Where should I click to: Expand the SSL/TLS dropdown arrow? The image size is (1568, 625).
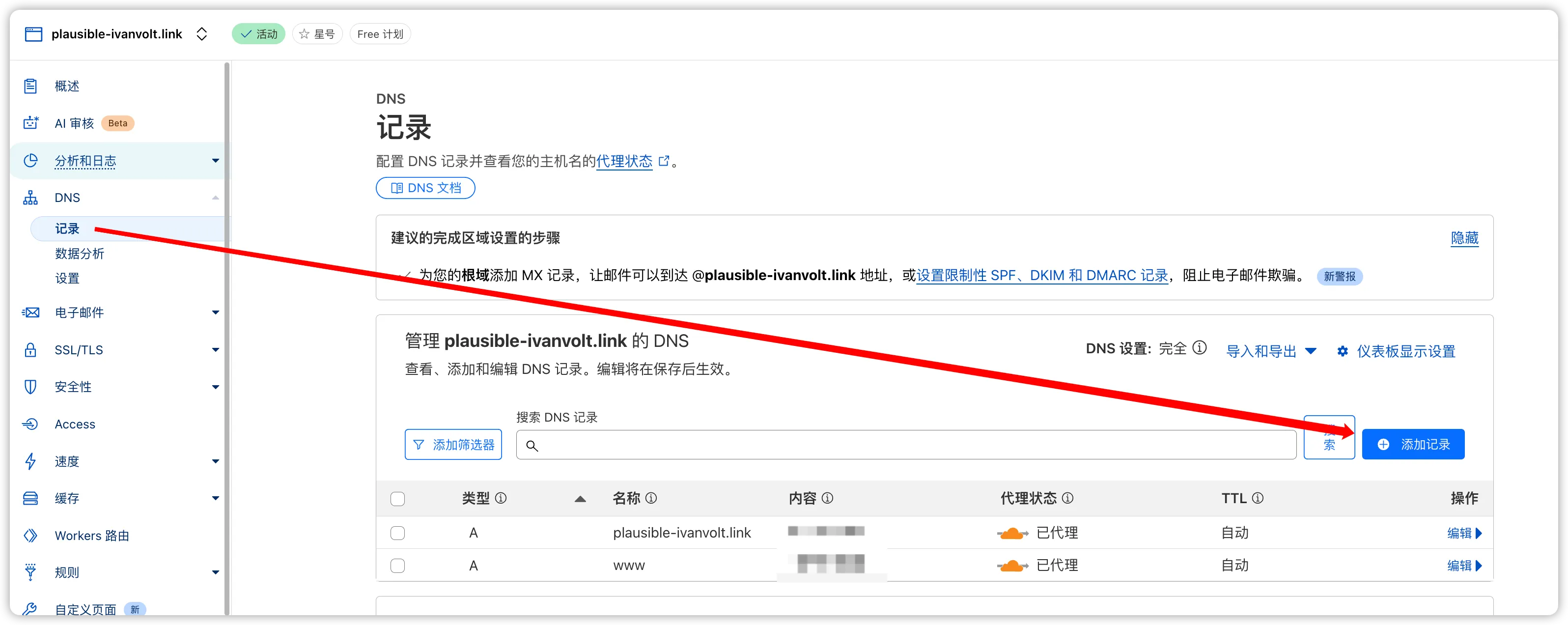[215, 350]
